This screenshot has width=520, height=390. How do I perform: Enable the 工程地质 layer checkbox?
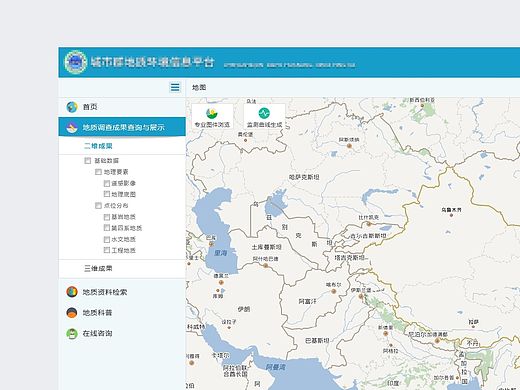tap(107, 250)
